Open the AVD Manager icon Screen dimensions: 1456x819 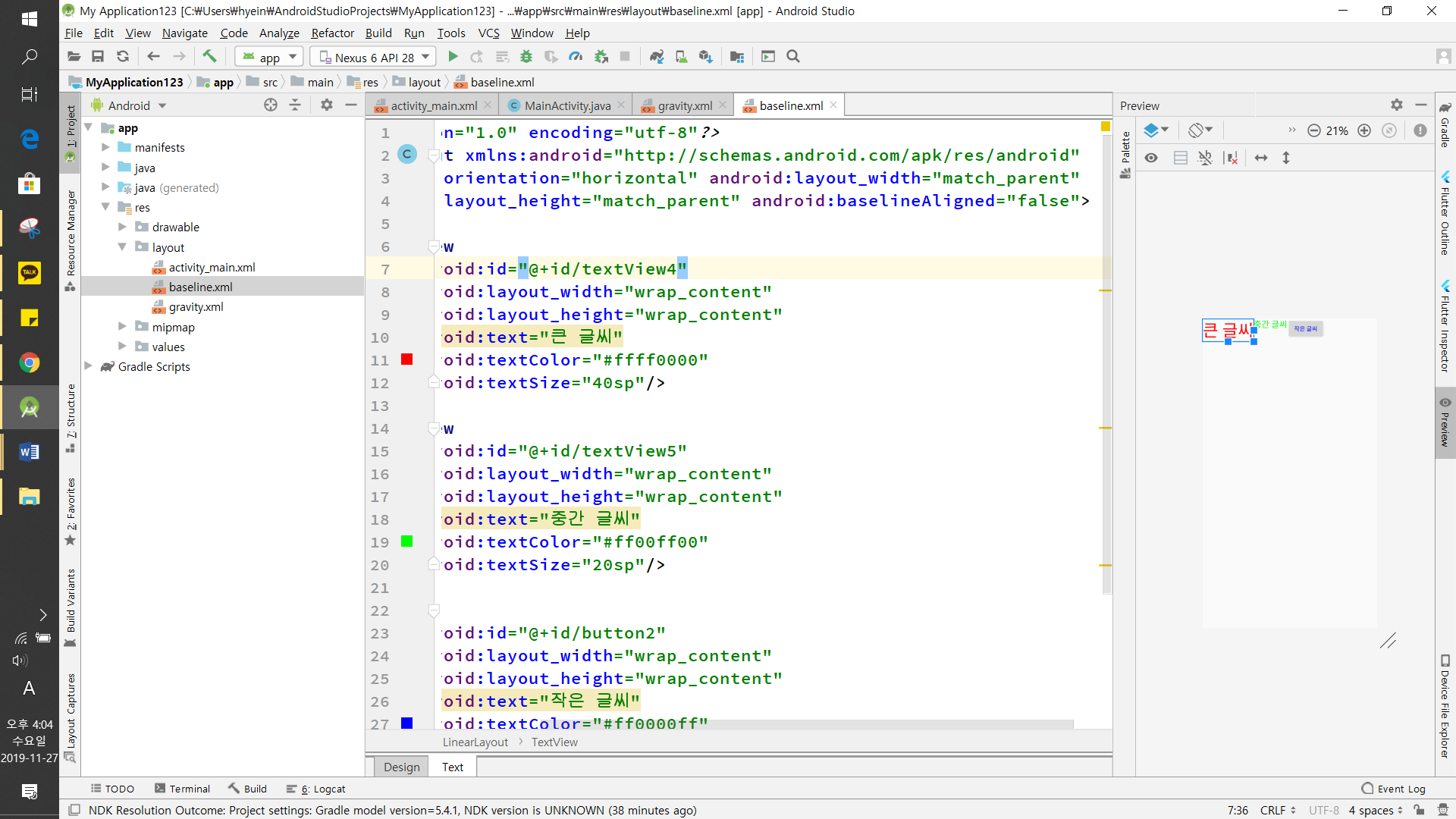(x=682, y=56)
